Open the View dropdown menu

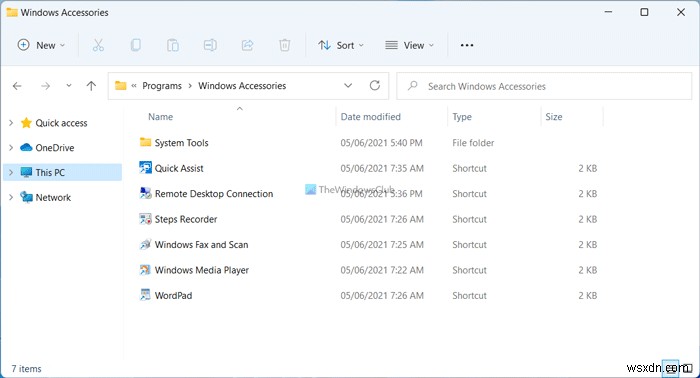[x=409, y=45]
